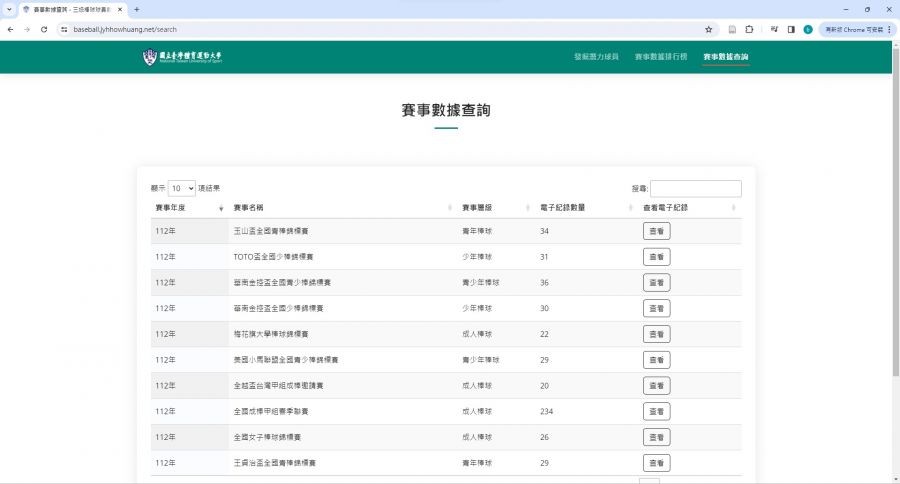Viewport: 900px width, 484px height.
Task: Open the browser side panel icon
Action: pos(790,29)
